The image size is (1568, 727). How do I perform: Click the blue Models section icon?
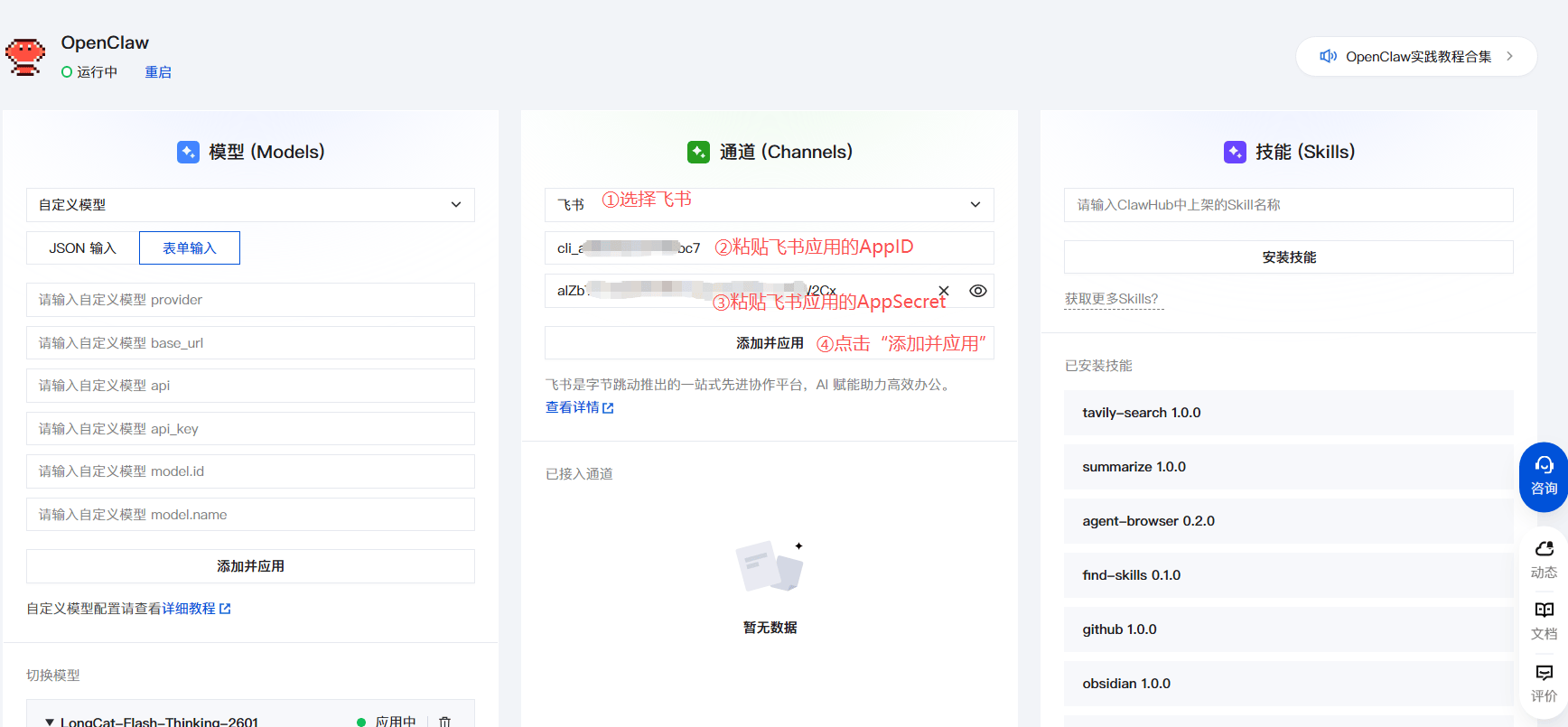click(188, 152)
